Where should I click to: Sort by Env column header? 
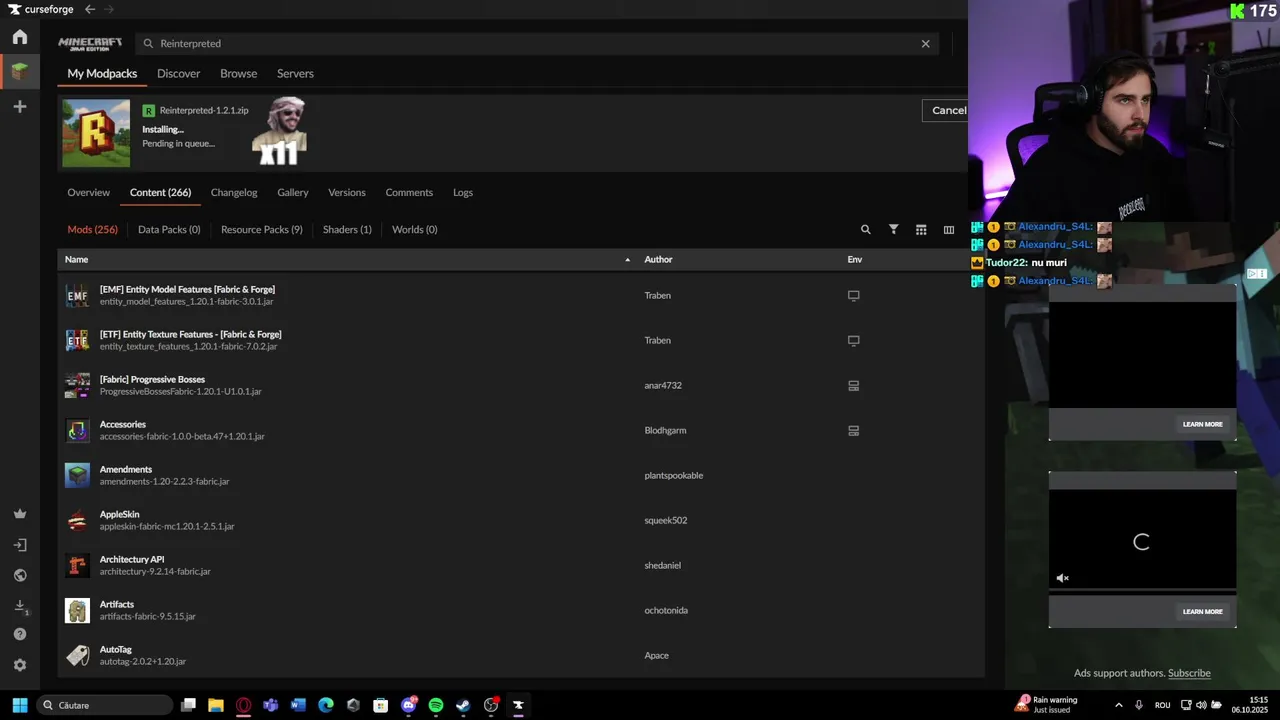[855, 260]
